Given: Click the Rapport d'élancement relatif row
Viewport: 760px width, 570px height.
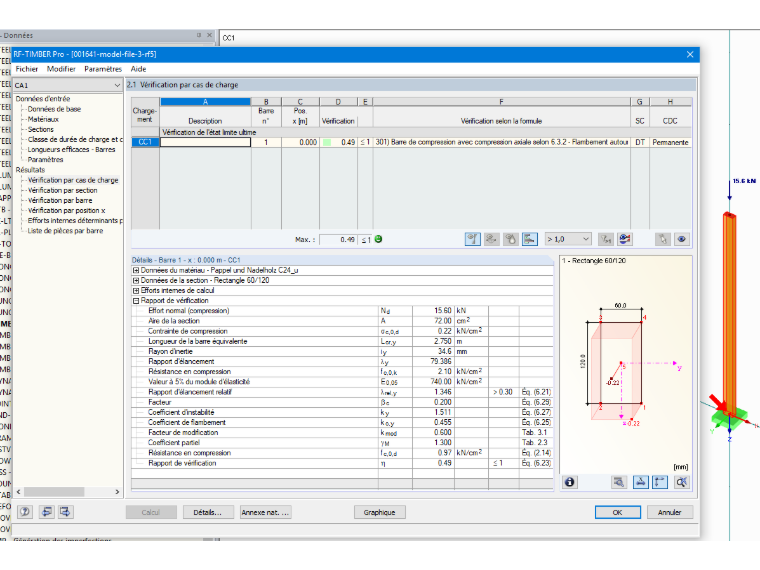Looking at the screenshot, I should 342,392.
